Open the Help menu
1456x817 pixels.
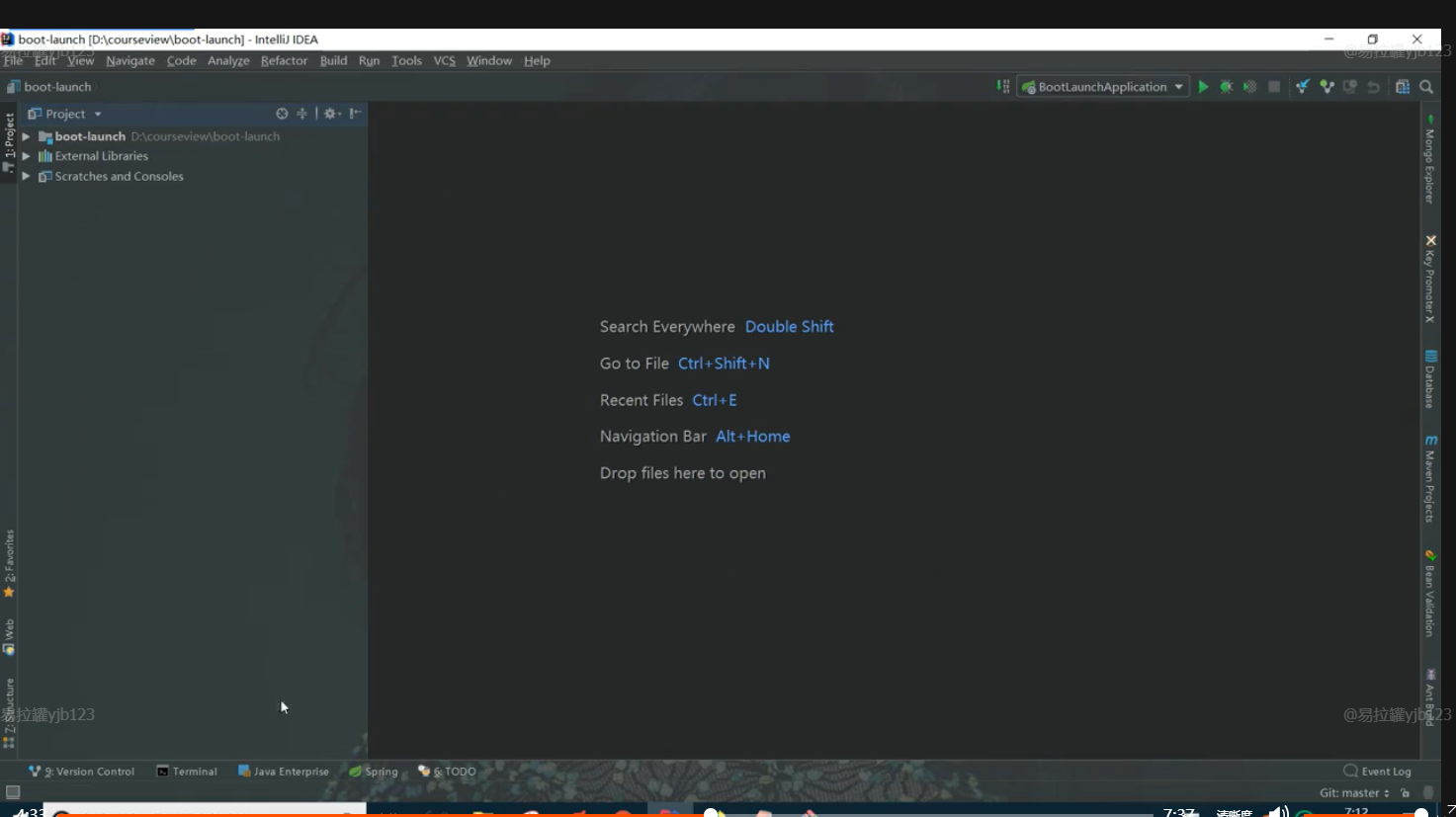pyautogui.click(x=537, y=60)
